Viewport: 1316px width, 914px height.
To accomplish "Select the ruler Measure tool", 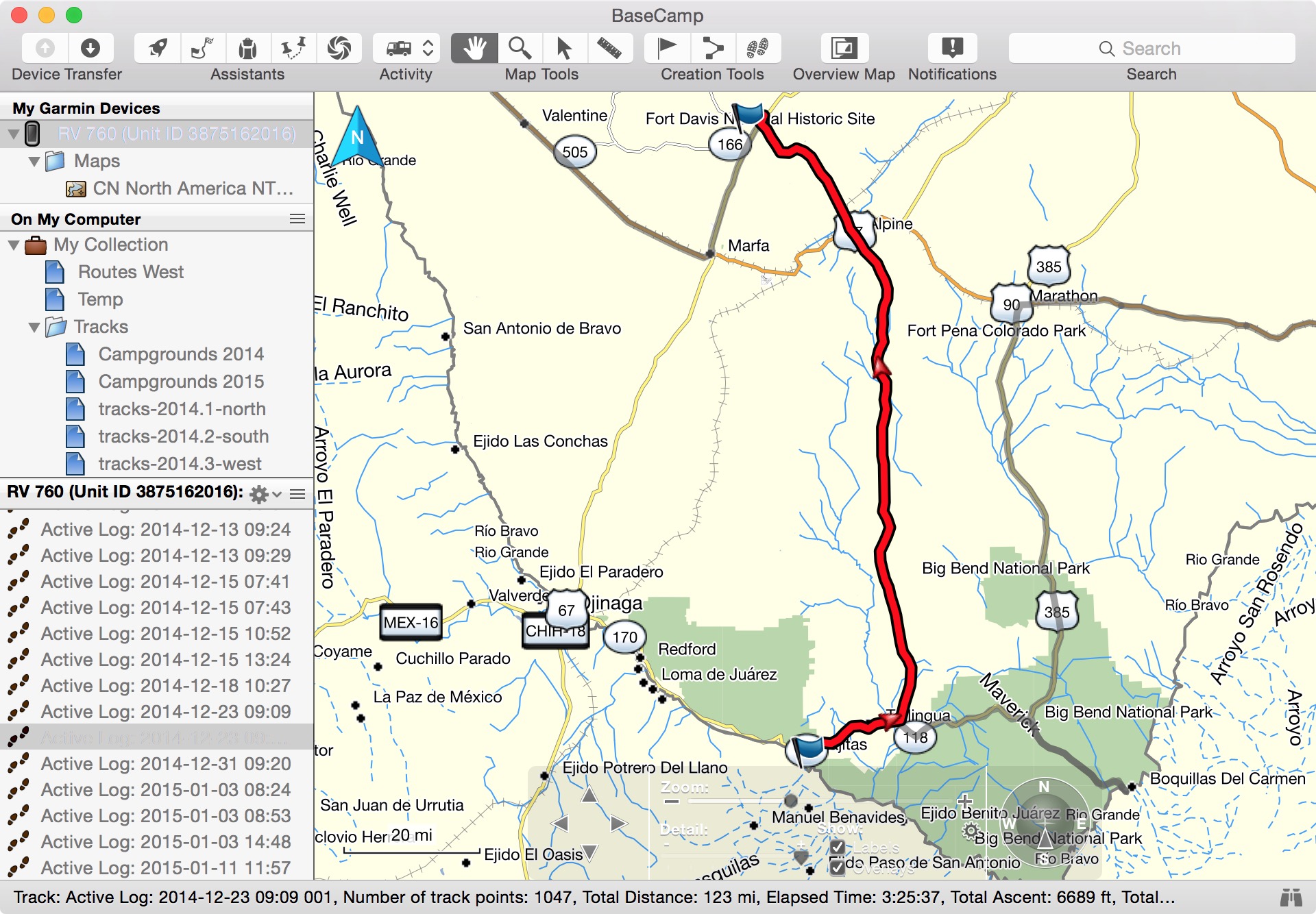I will click(609, 48).
